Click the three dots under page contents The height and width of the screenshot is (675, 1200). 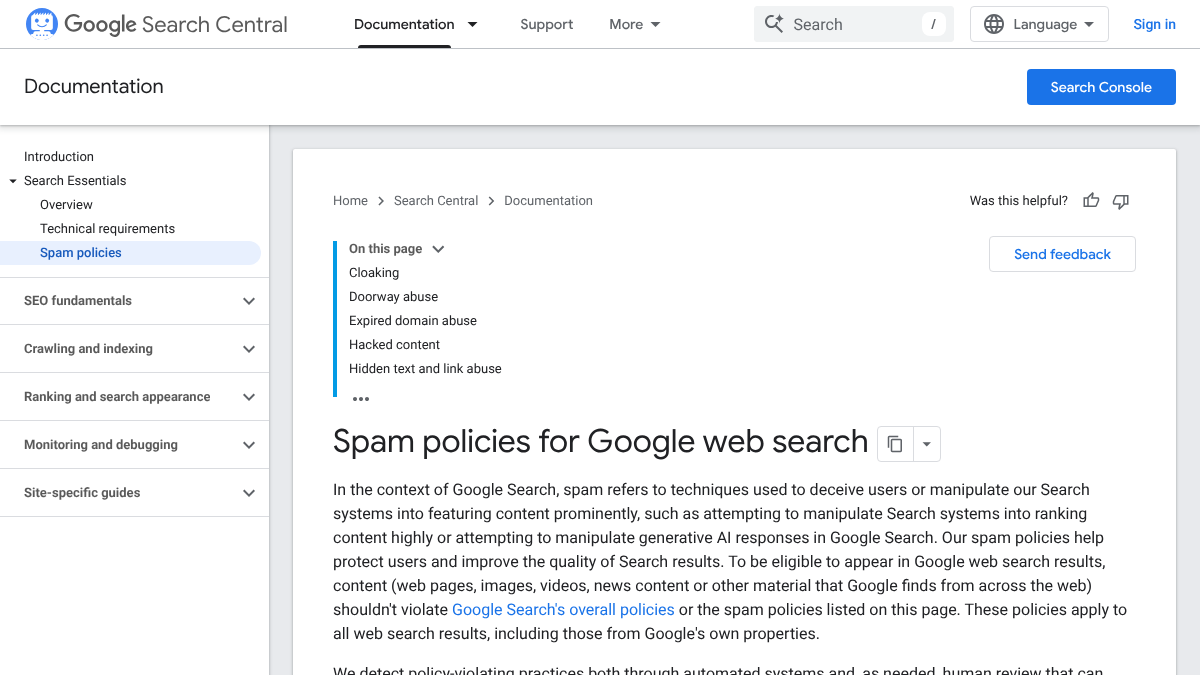[361, 399]
